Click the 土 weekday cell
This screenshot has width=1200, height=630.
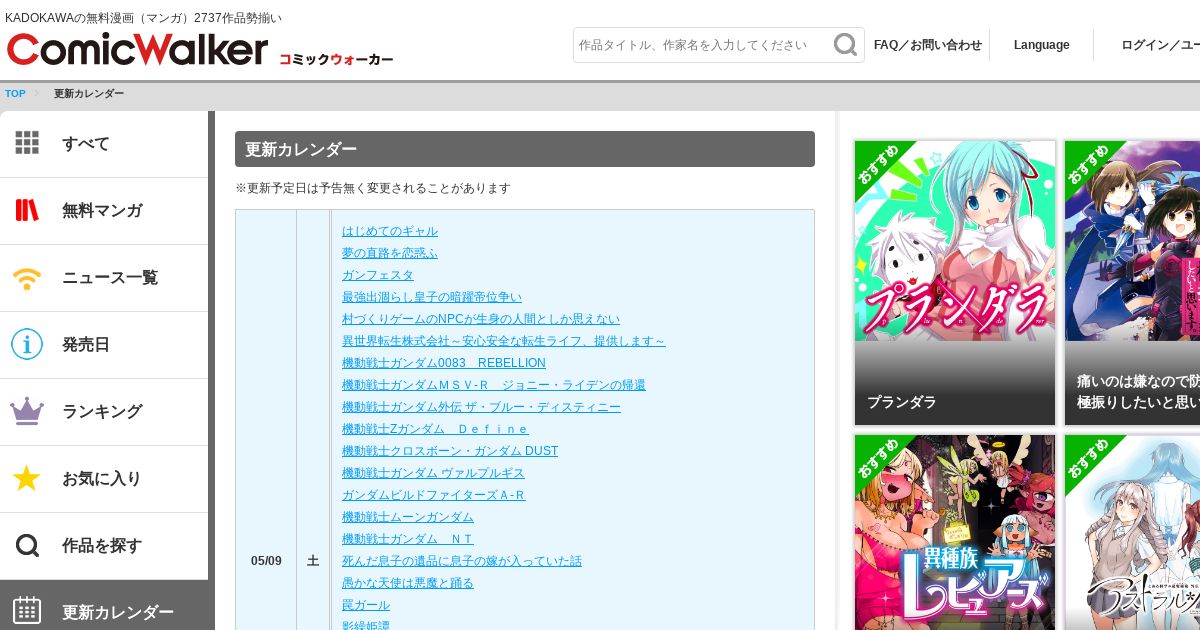[313, 561]
